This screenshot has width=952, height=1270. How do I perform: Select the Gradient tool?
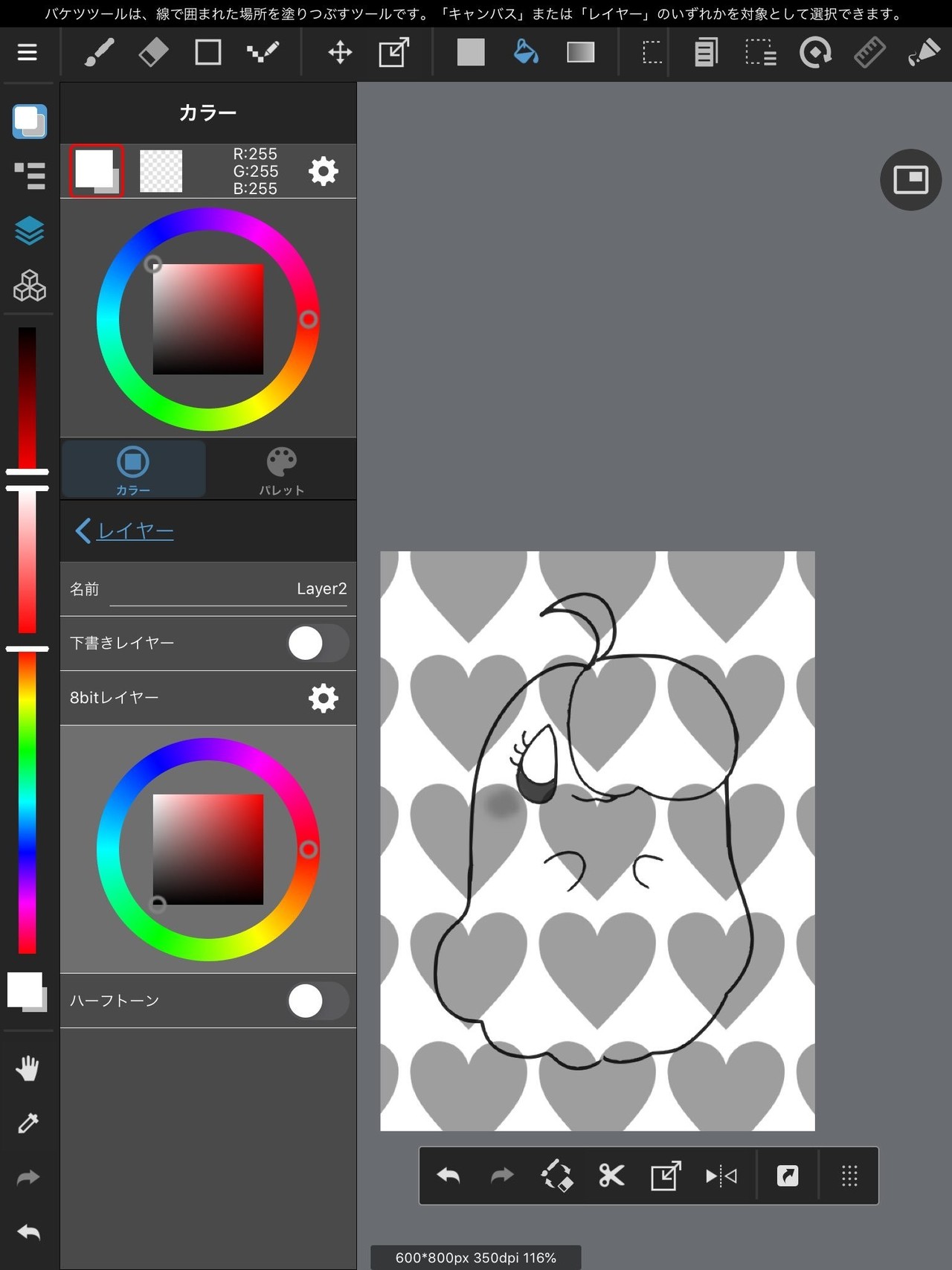(581, 52)
